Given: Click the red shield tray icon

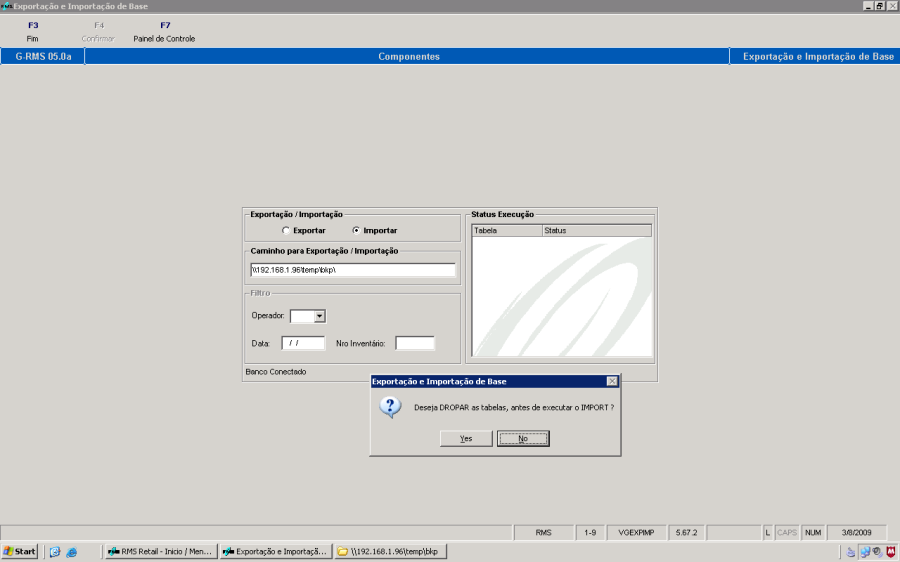Looking at the screenshot, I should pos(891,552).
